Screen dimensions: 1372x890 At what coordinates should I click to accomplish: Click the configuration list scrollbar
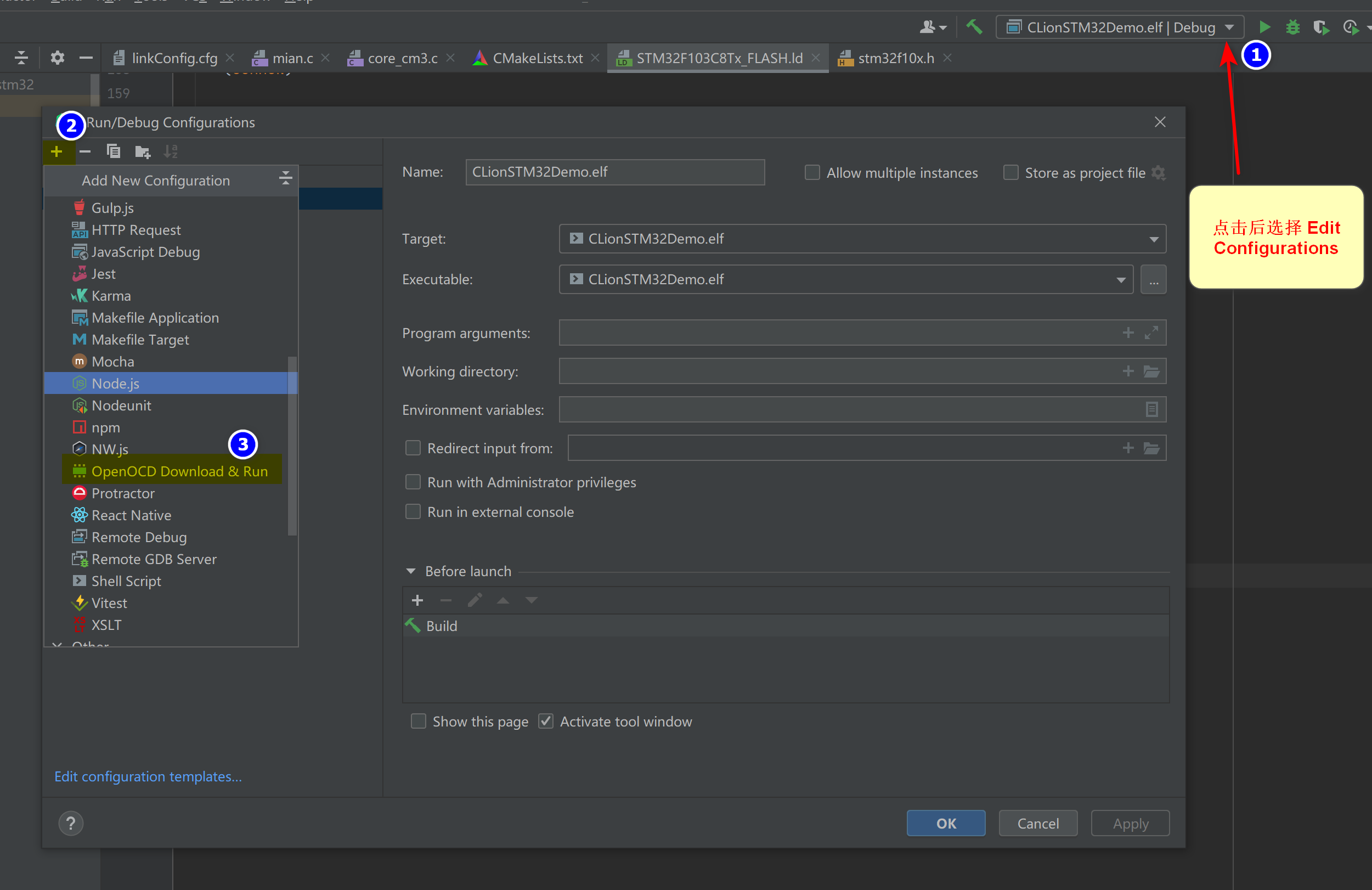coord(292,446)
